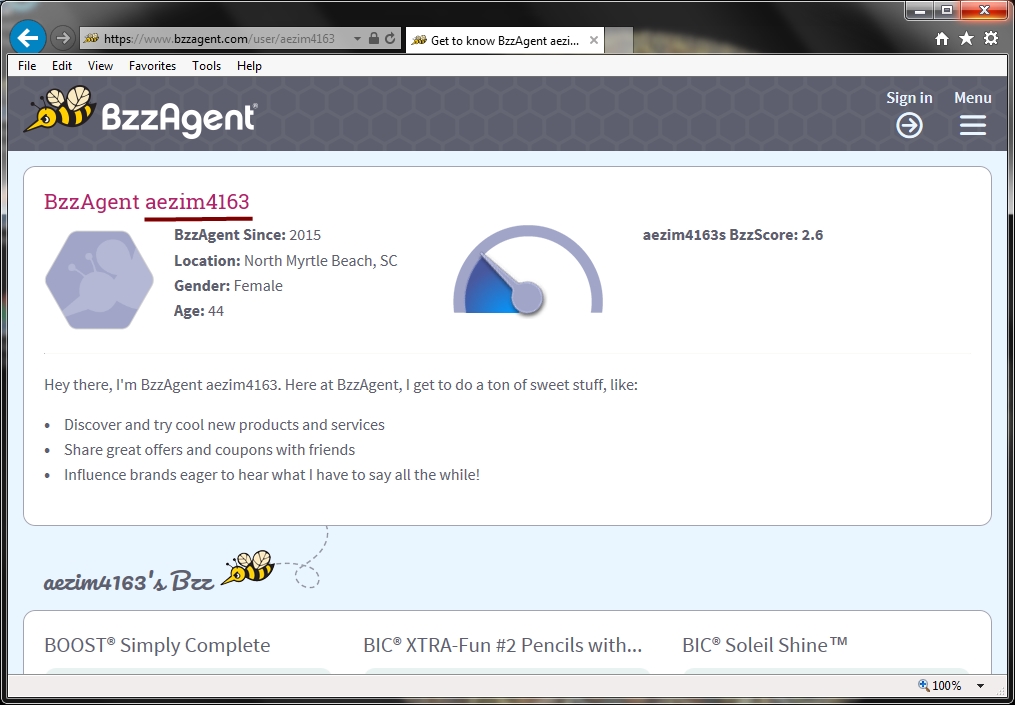
Task: Open 'BOOST® Simply Complete' campaign link
Action: pyautogui.click(x=157, y=645)
